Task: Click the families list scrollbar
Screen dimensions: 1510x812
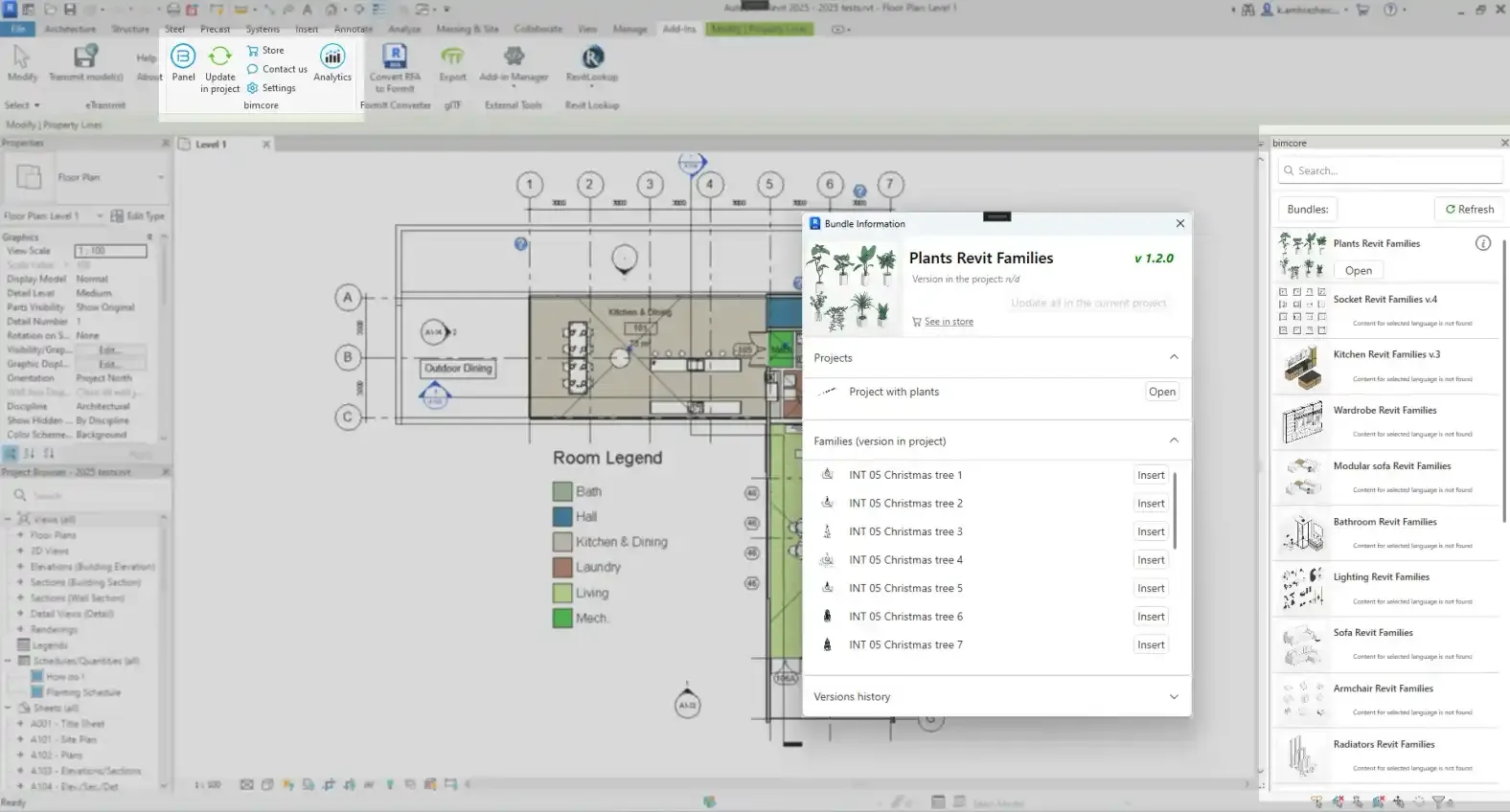Action: 1176,510
